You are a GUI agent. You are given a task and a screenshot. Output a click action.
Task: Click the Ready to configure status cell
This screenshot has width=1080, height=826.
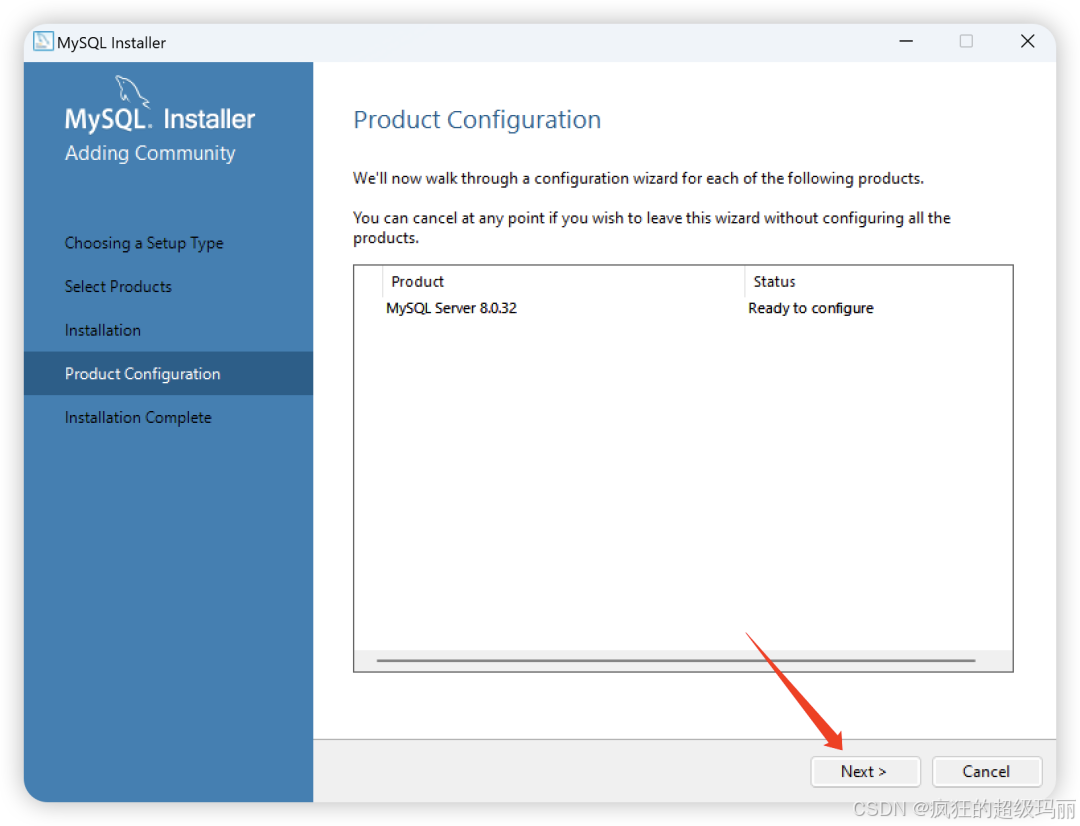click(x=811, y=308)
